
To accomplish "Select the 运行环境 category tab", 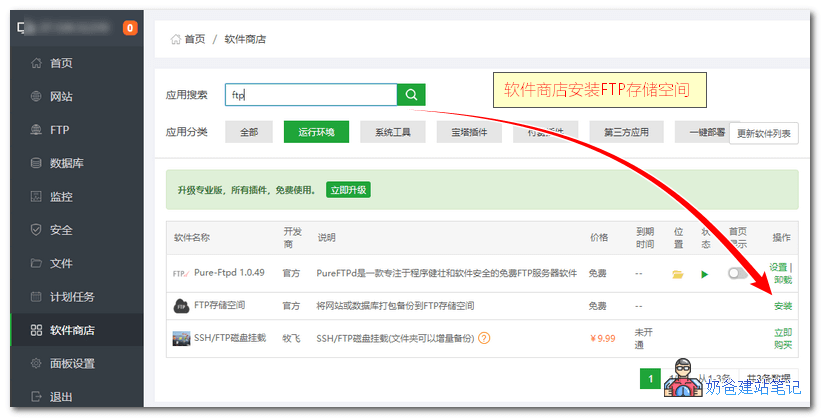I will coord(315,132).
